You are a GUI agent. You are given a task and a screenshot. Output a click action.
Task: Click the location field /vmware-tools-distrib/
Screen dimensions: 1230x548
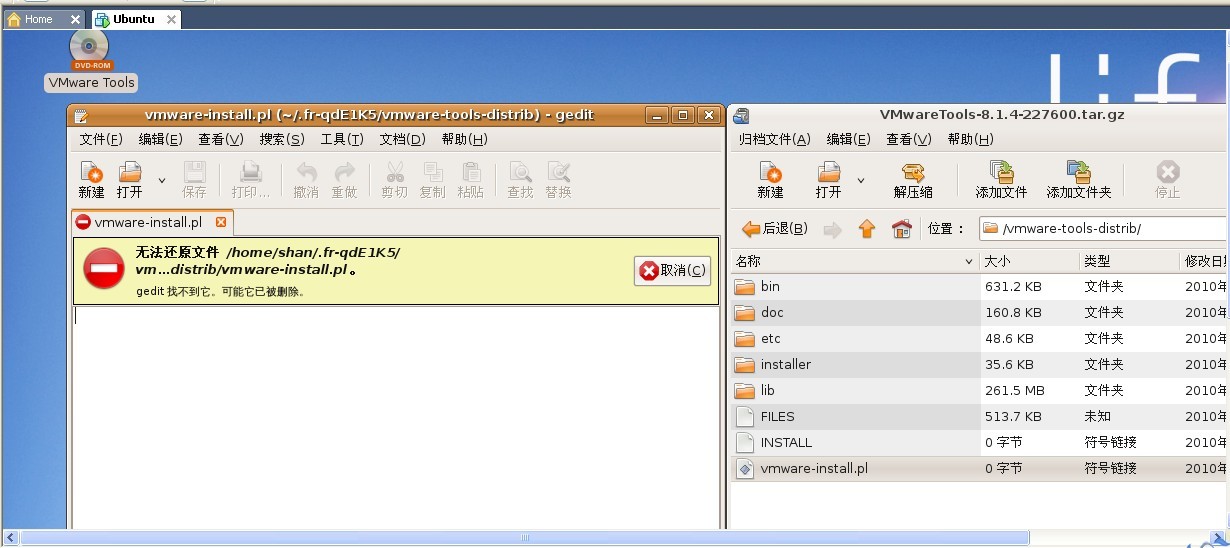coord(1101,229)
